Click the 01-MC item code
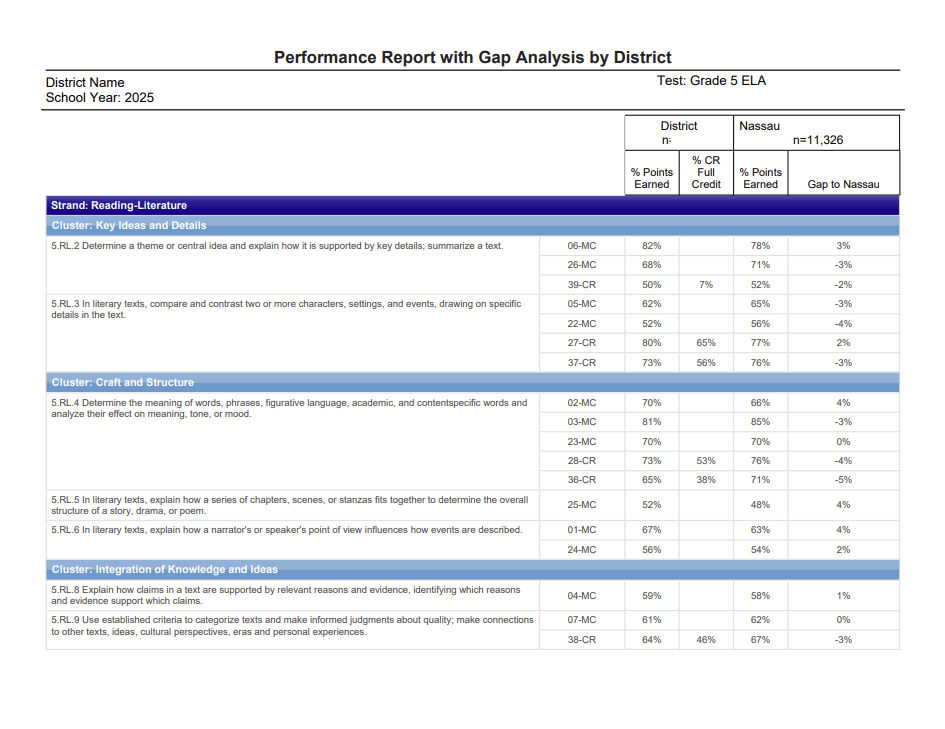 click(582, 530)
